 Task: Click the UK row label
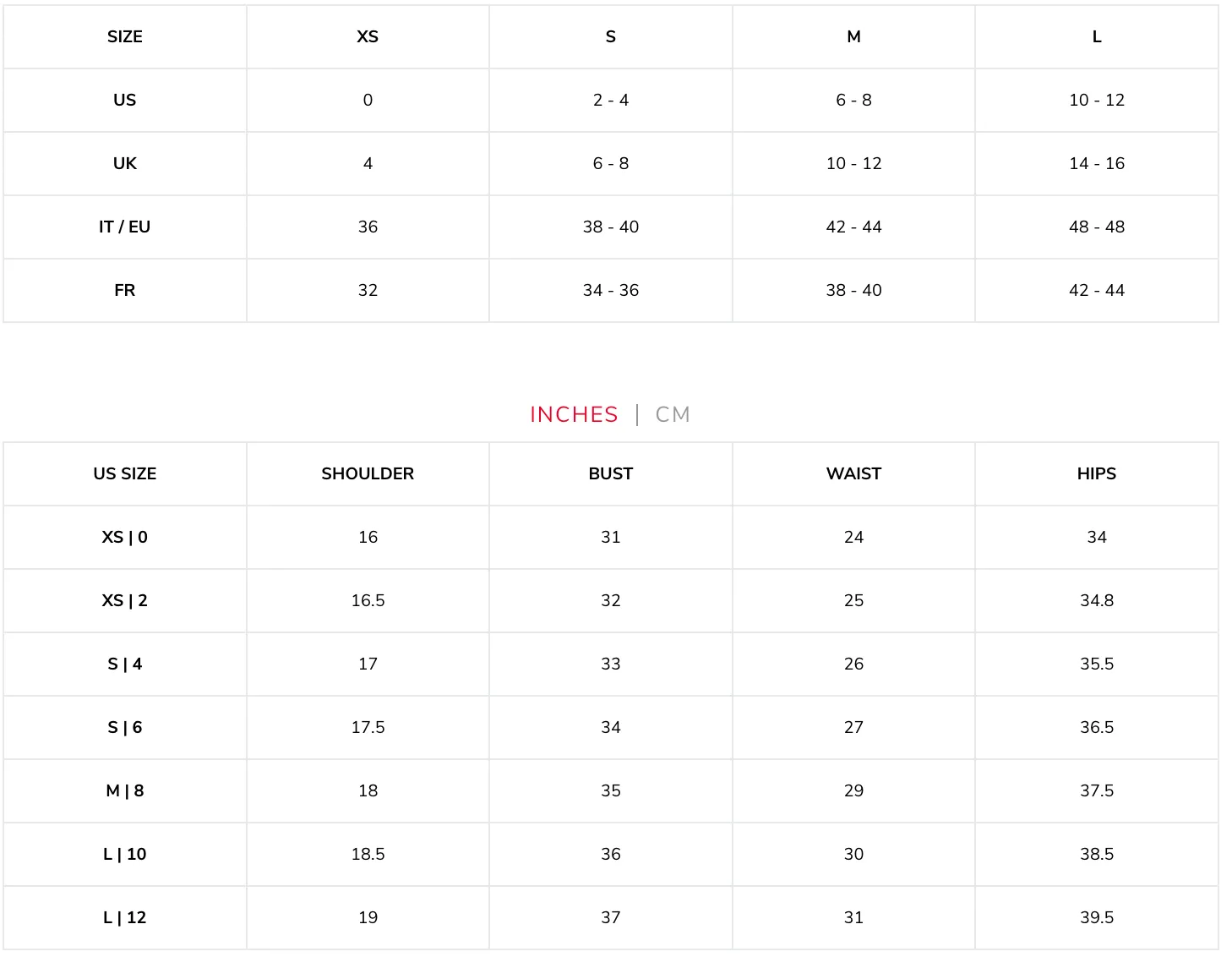(125, 163)
